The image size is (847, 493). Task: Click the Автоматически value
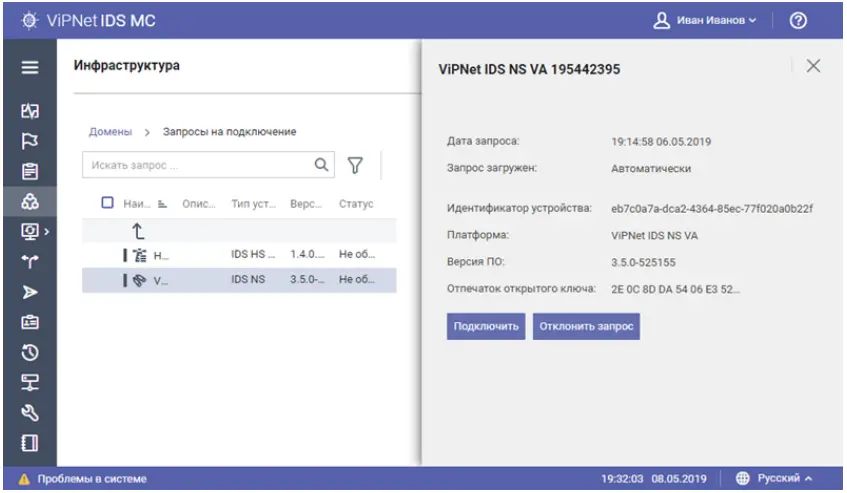(x=651, y=168)
